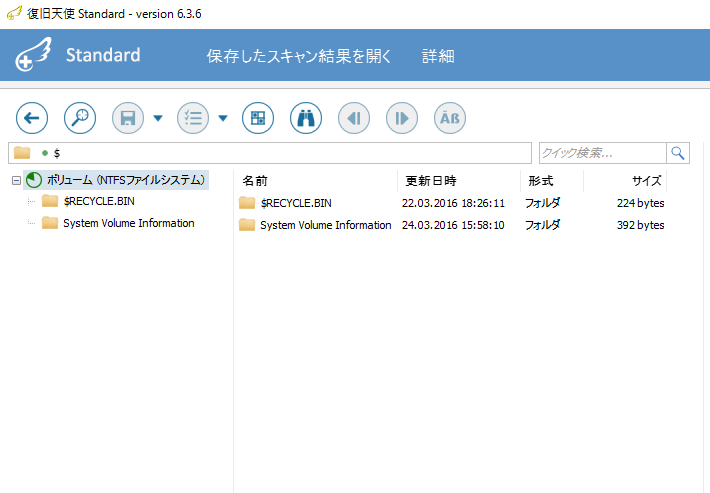Screen dimensions: 710x493
Task: Click the floppy disk save icon
Action: click(x=128, y=118)
